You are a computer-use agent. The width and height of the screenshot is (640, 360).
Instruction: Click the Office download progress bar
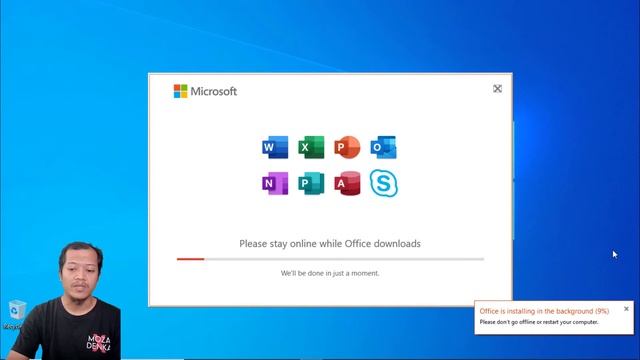point(330,259)
